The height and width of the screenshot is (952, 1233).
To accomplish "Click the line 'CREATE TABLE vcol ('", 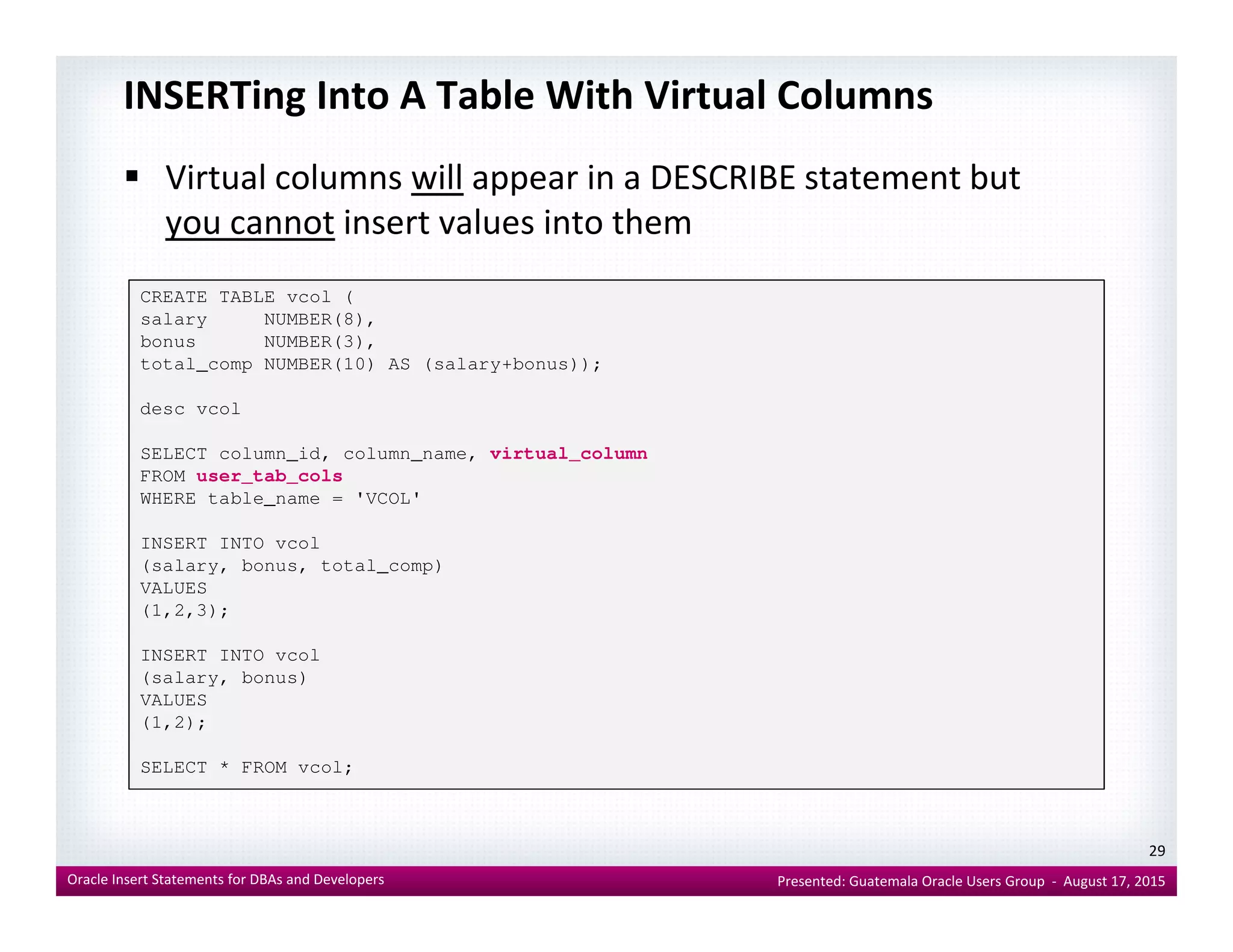I will (247, 297).
